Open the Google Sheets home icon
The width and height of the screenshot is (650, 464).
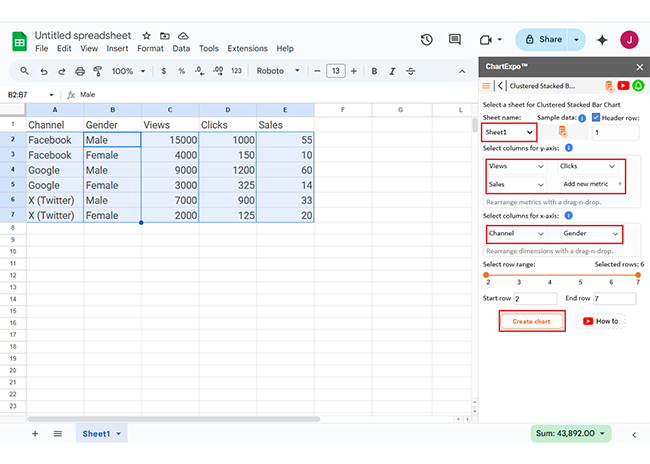(x=19, y=41)
